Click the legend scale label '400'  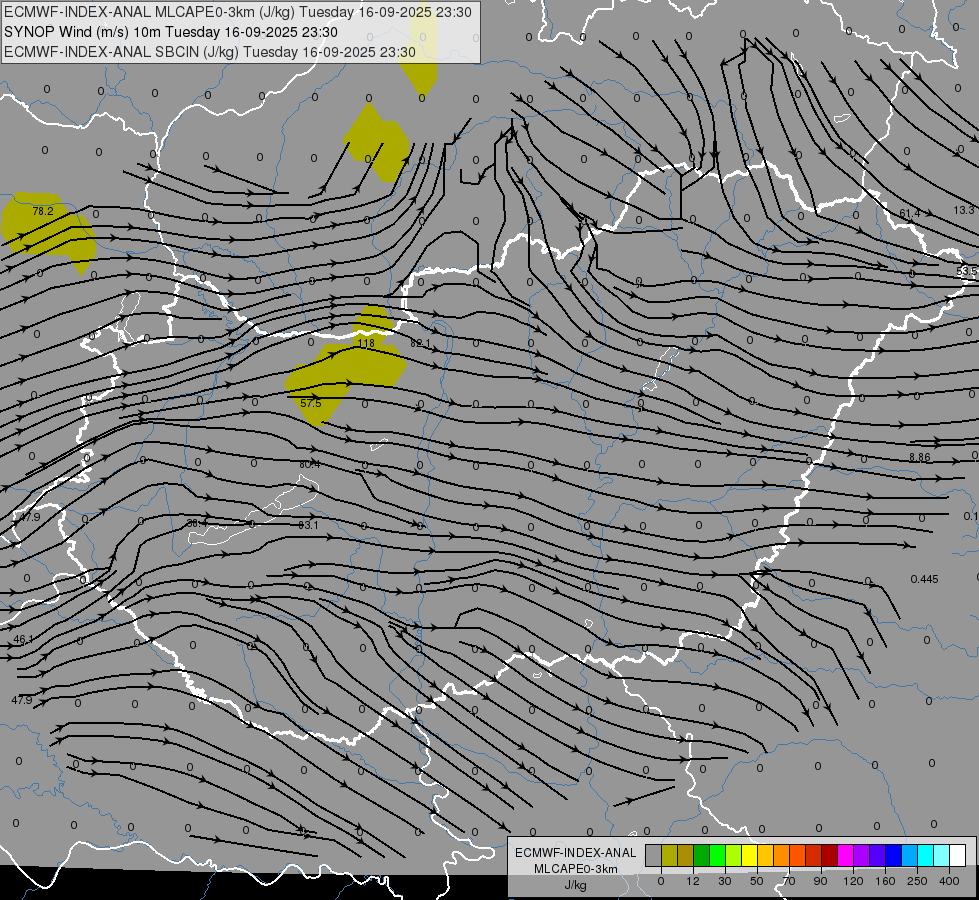(949, 881)
